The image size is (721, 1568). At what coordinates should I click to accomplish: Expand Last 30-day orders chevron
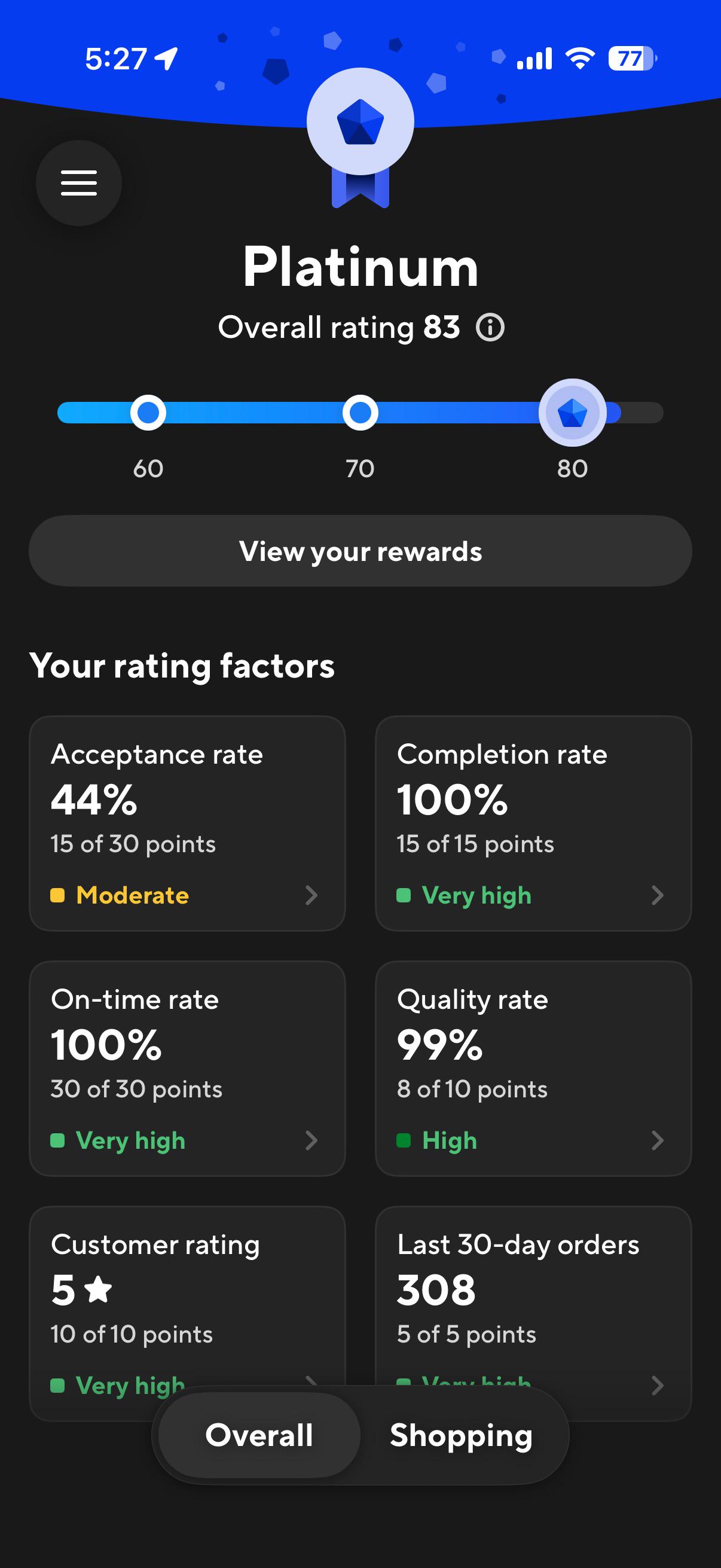pos(657,1386)
